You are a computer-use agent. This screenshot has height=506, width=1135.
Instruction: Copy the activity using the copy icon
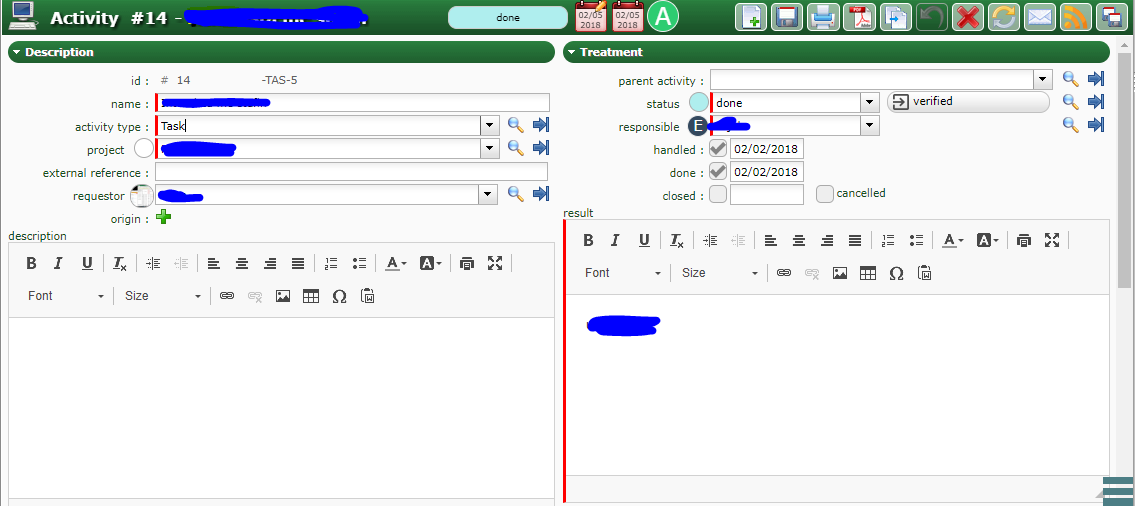pos(895,17)
